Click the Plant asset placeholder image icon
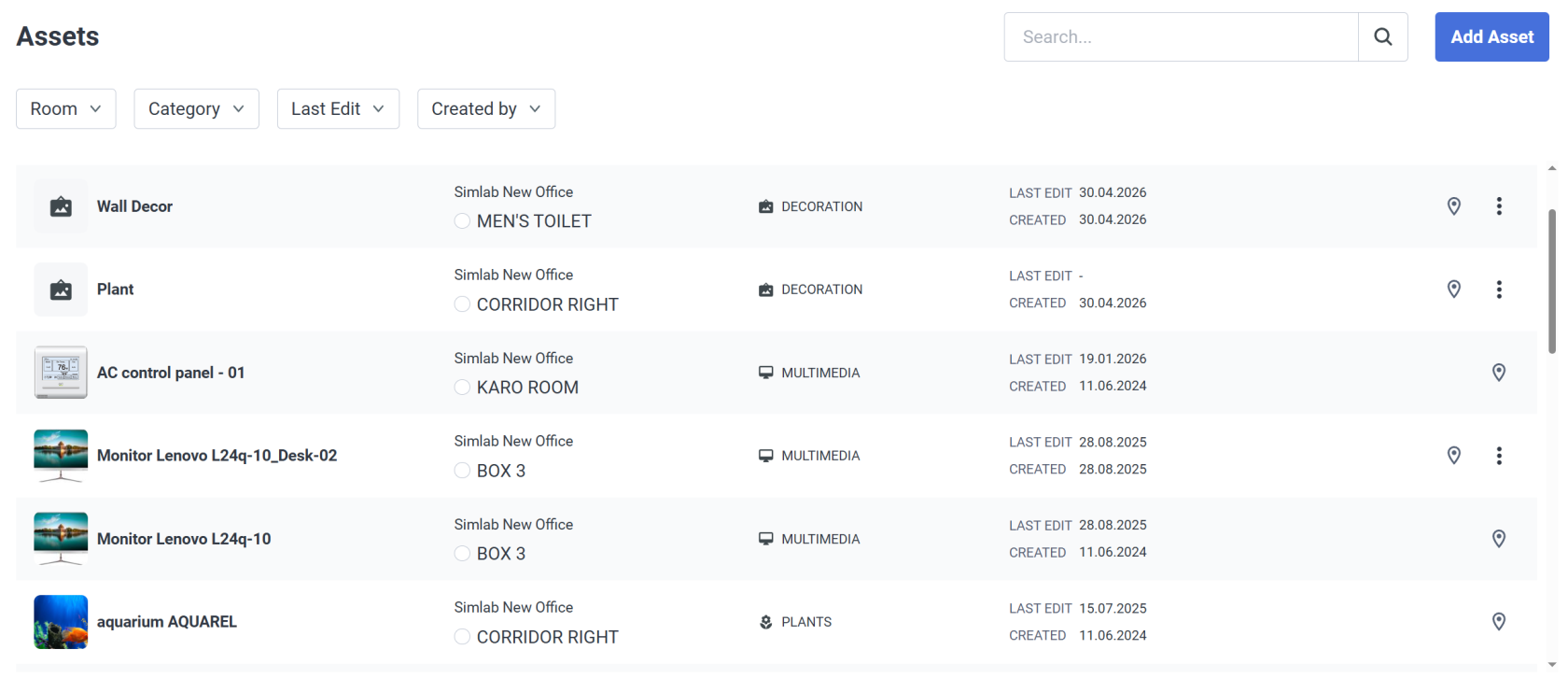Image resolution: width=1568 pixels, height=692 pixels. [x=61, y=290]
